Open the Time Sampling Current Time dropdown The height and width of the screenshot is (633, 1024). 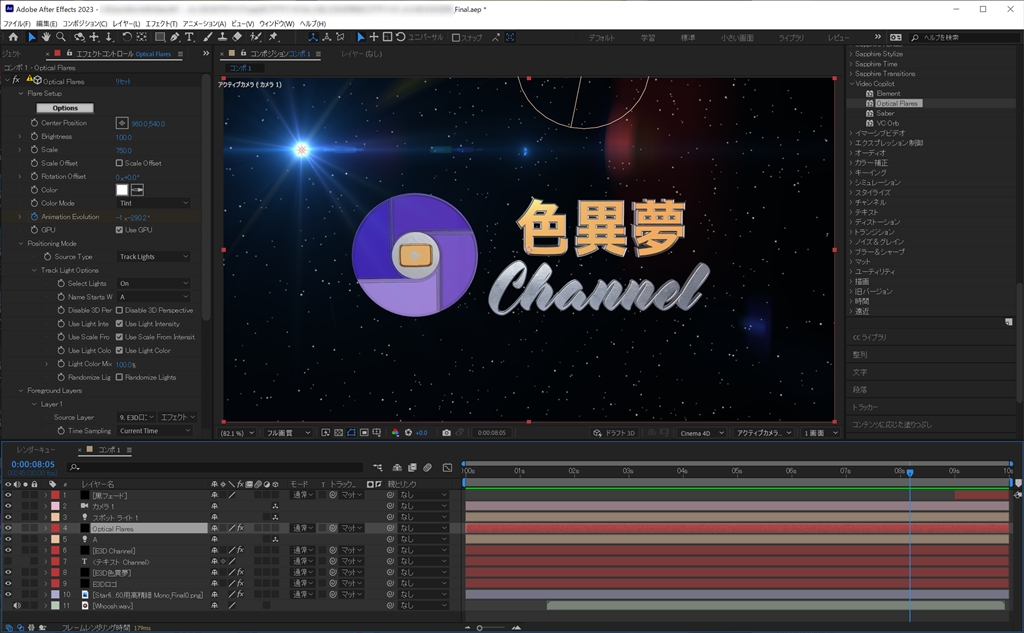tap(155, 431)
